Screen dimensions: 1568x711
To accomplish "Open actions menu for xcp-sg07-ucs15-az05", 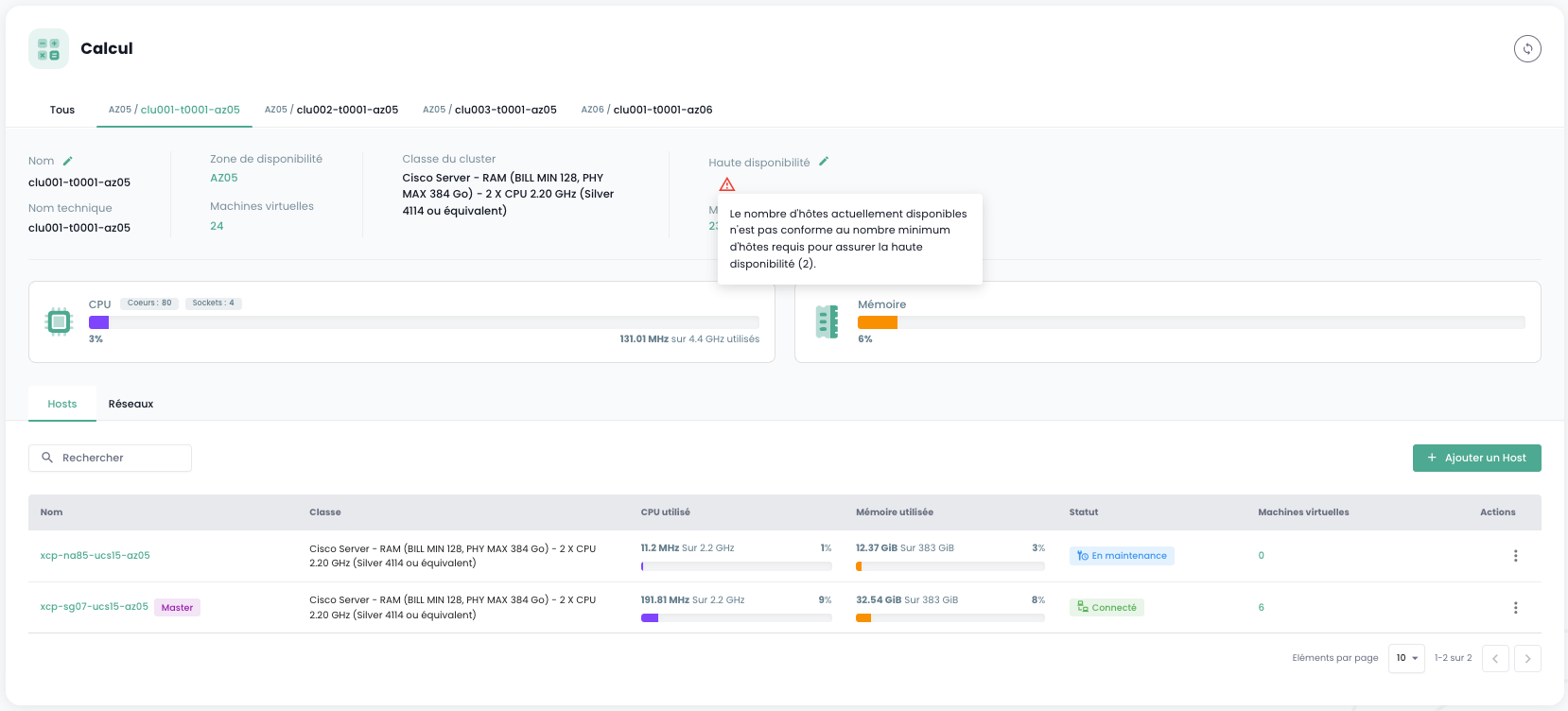I will tap(1515, 608).
